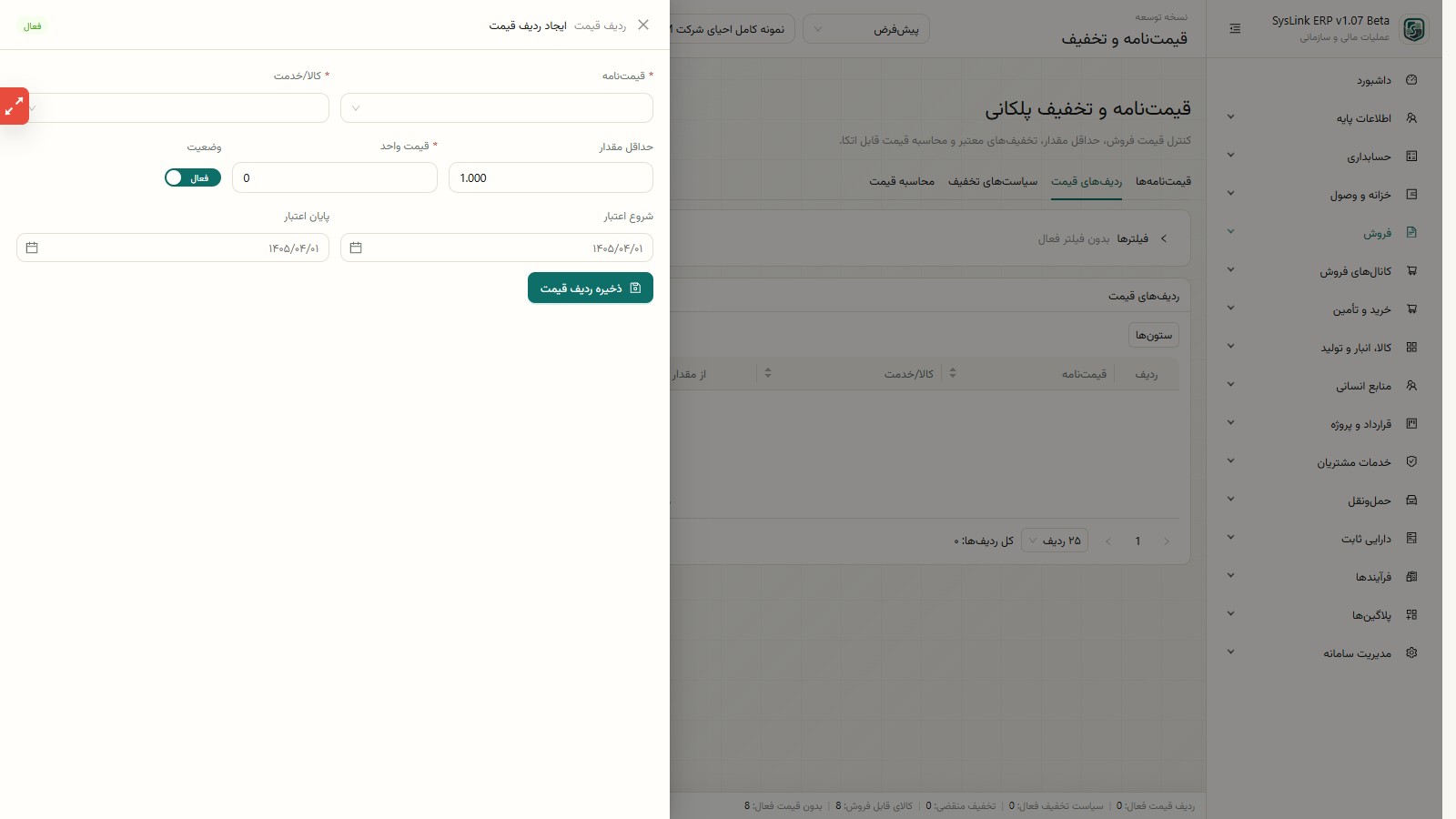Screen dimensions: 1456x819
Task: Click calendar icon in شروع اعتبار
Action: tap(356, 248)
